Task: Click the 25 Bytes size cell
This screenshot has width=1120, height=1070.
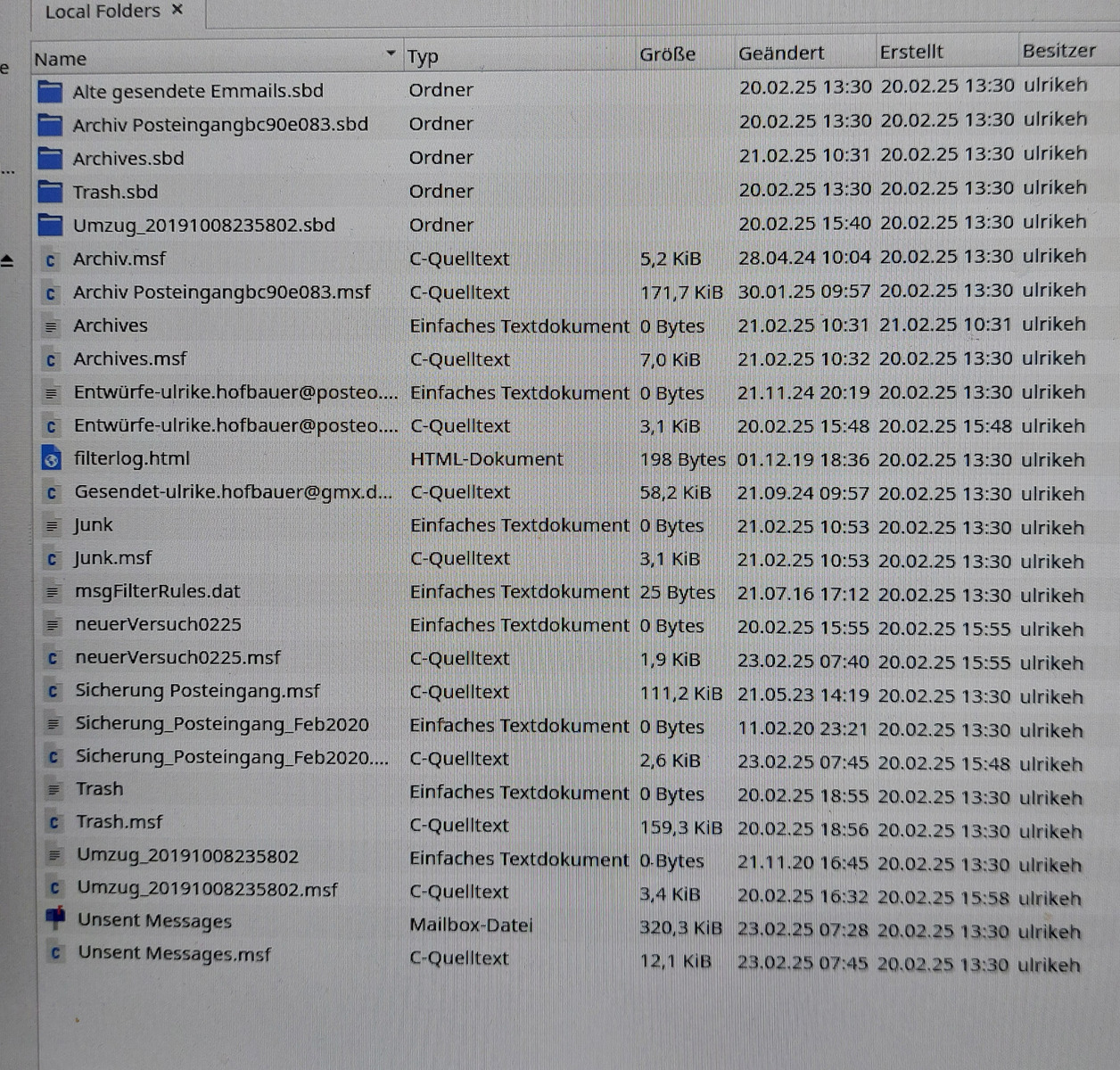Action: tap(677, 592)
